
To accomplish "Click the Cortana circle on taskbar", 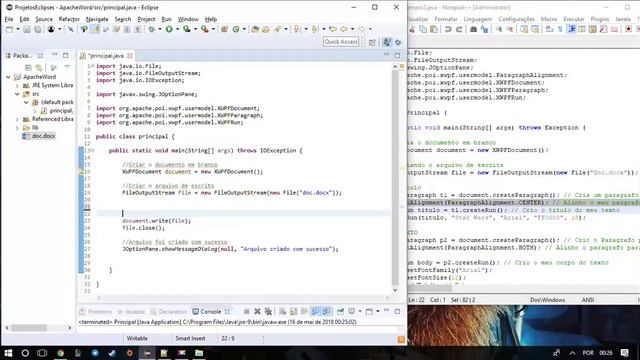I will click(x=25, y=353).
